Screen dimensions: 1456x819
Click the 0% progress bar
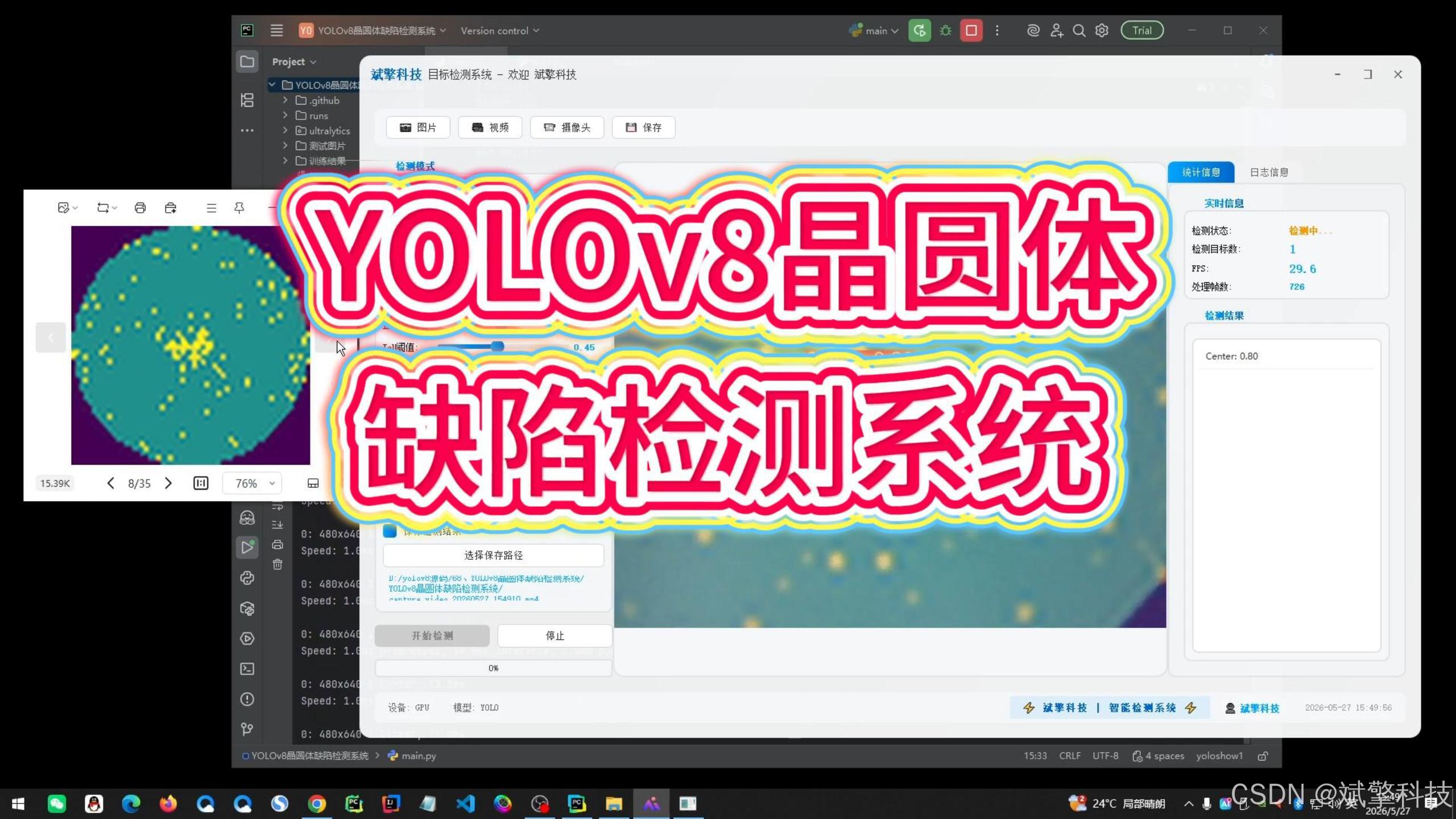click(x=494, y=668)
